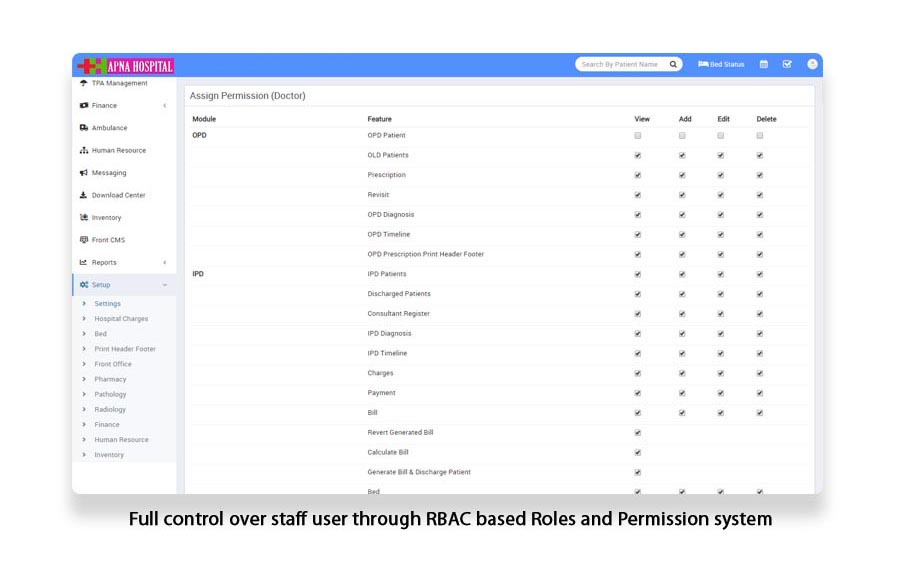The height and width of the screenshot is (572, 900).
Task: Open the Front CMS menu
Action: pos(108,240)
